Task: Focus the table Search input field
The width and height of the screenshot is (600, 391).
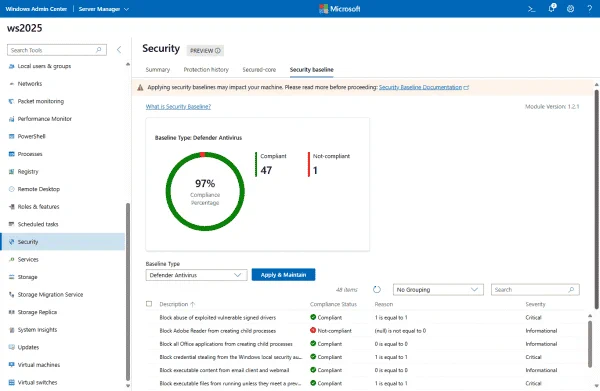Action: coord(535,290)
